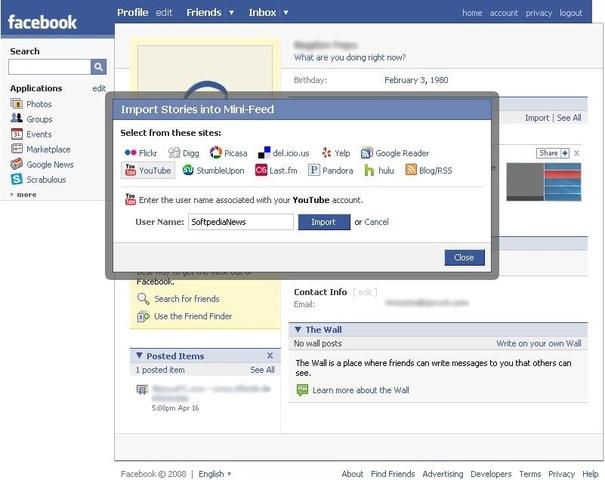This screenshot has height=480, width=605.
Task: Select the Last.fm icon
Action: coord(261,170)
